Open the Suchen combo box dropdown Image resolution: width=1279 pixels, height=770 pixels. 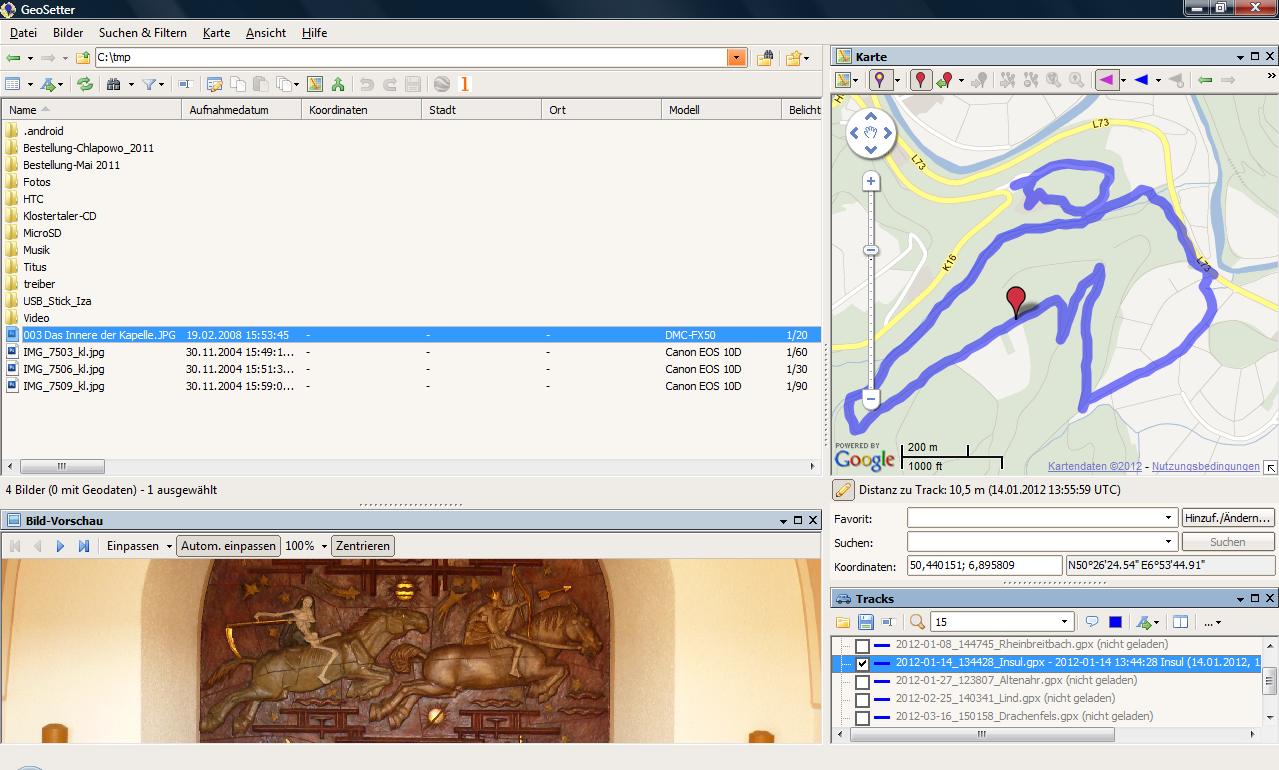coord(1170,542)
